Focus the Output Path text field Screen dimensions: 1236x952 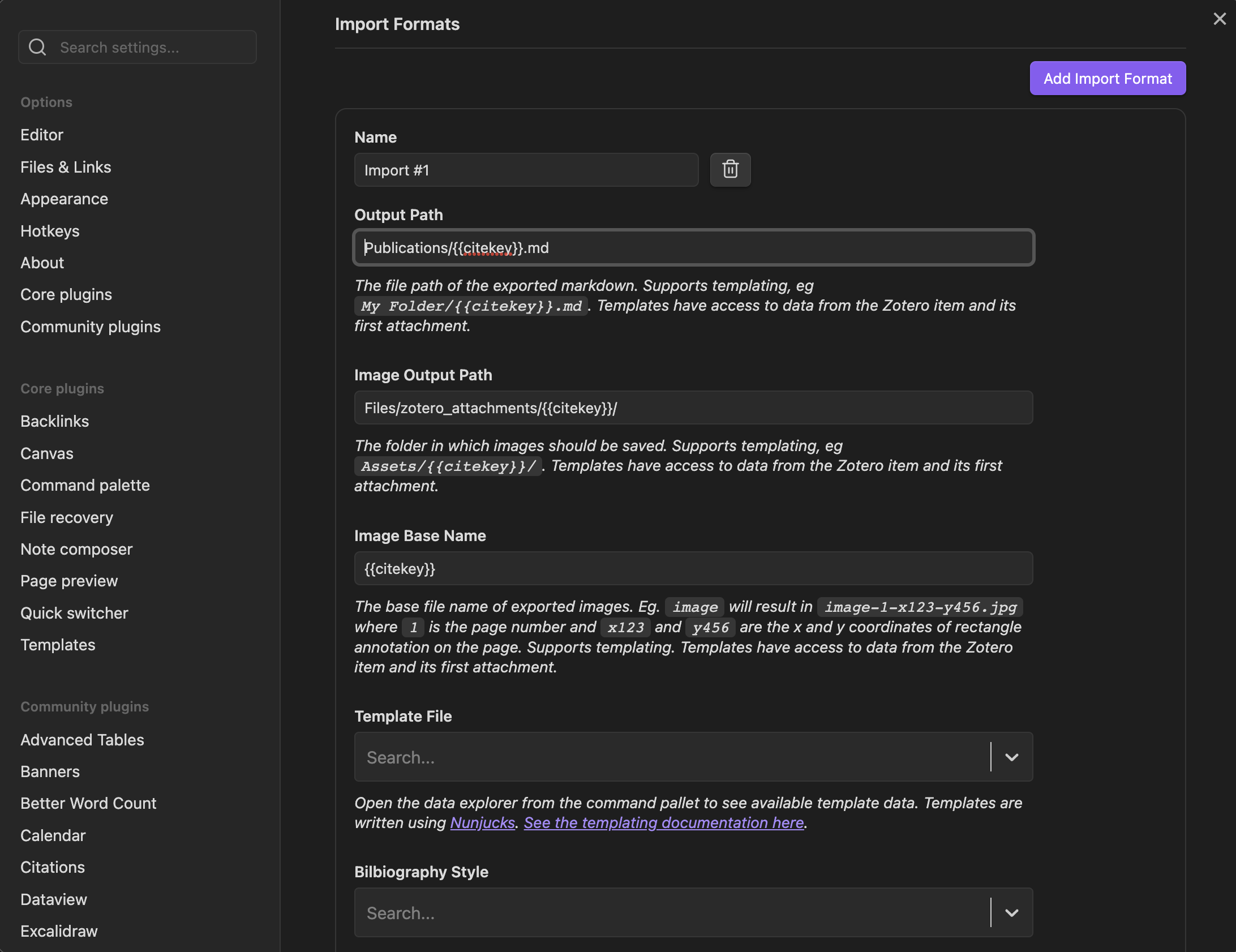pos(693,247)
